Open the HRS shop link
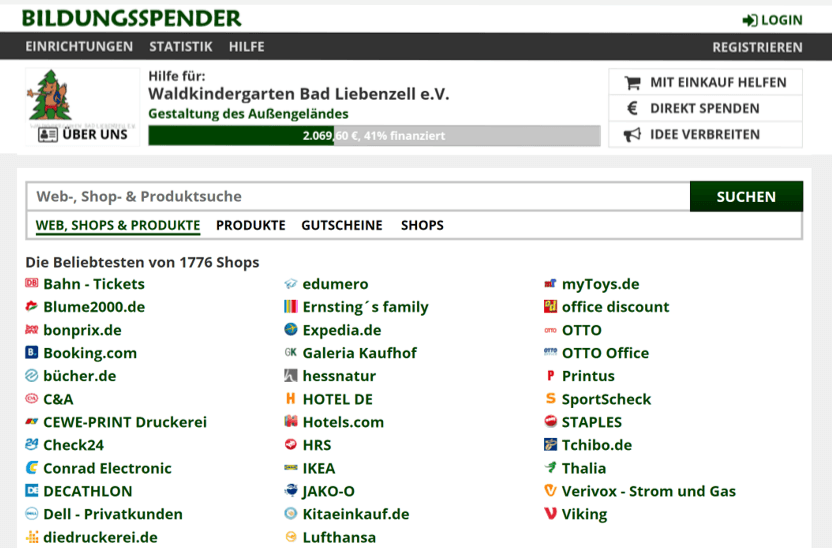832x548 pixels. [317, 445]
